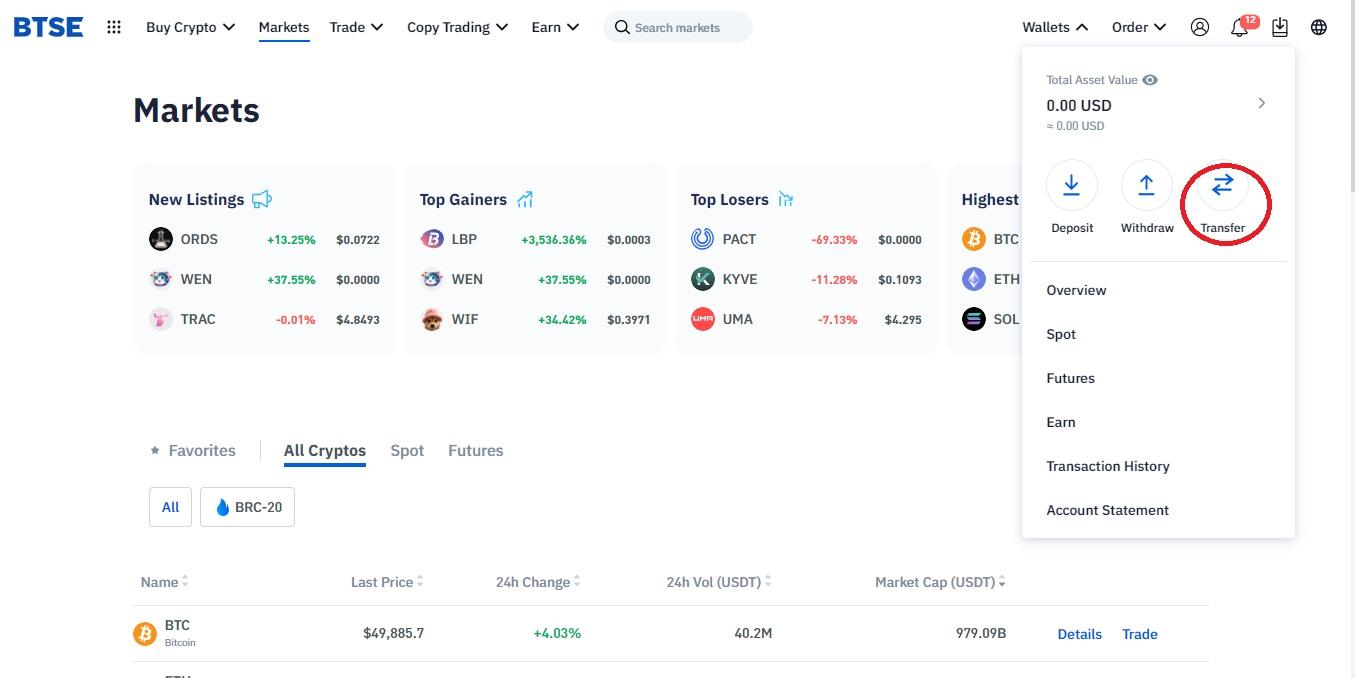The image size is (1355, 678).
Task: Expand the Trade dropdown menu
Action: tap(356, 27)
